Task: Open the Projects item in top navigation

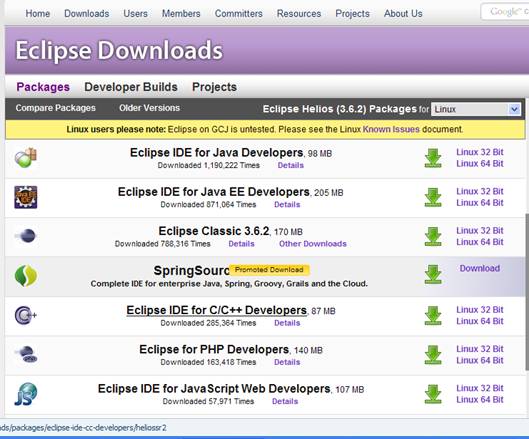Action: point(352,13)
